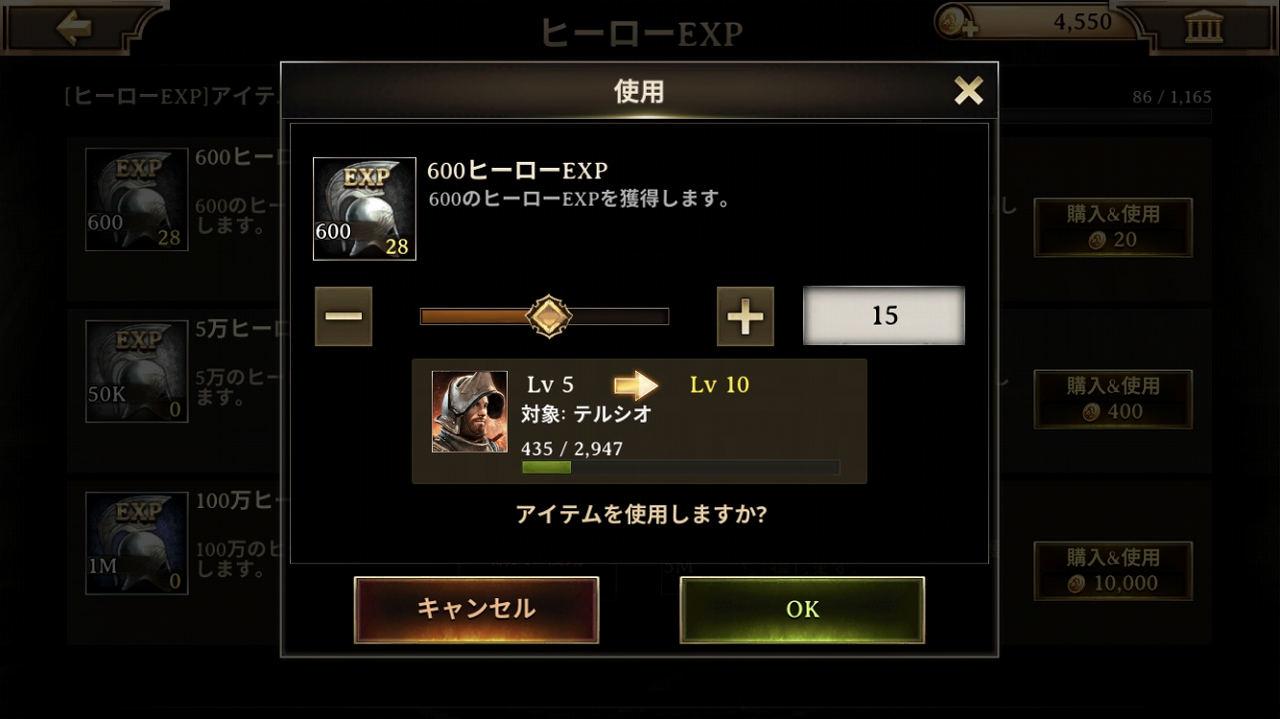
Task: Buy and use 50K EXP for 400 gold
Action: 1113,399
